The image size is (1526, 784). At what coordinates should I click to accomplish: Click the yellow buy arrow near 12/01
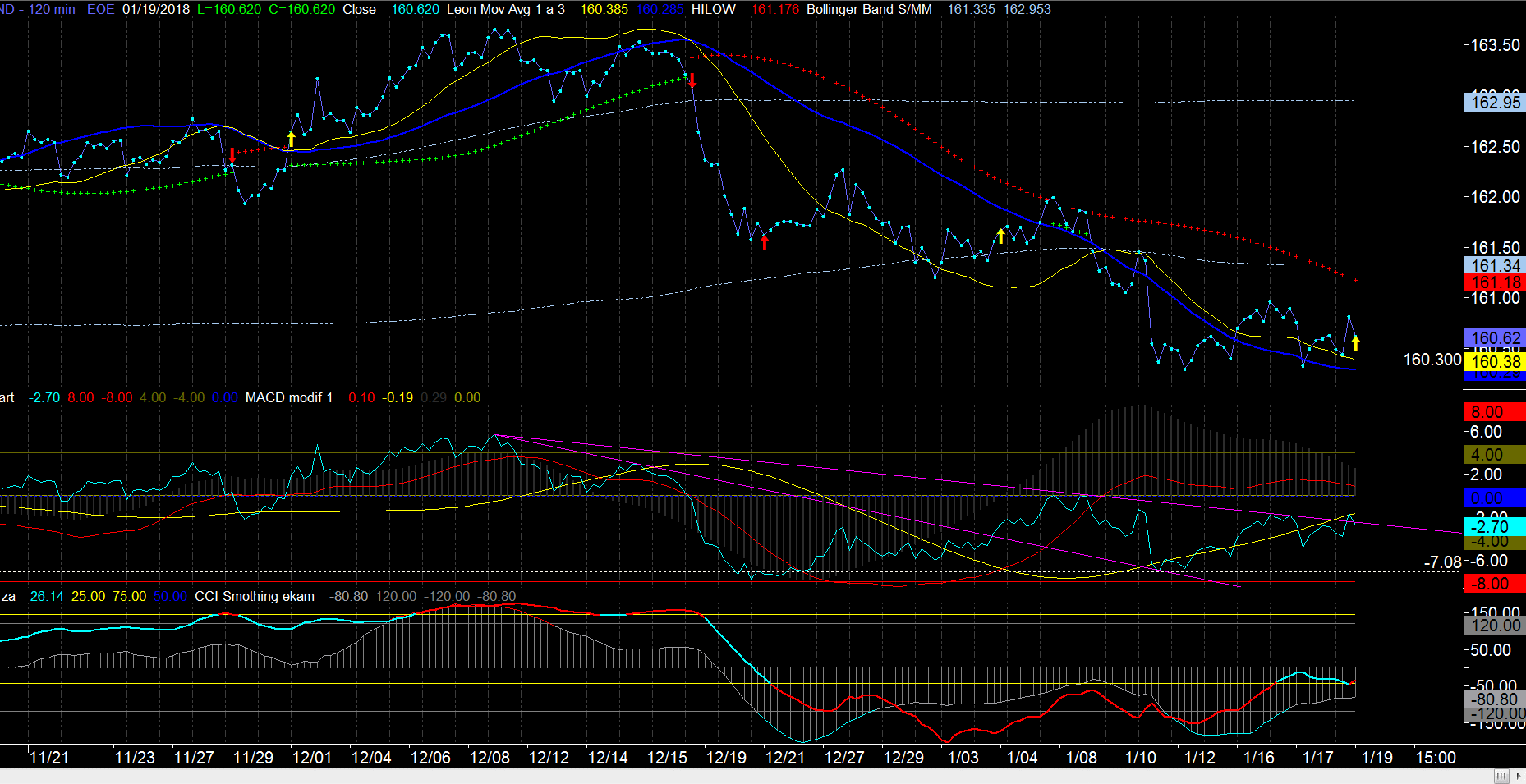(291, 139)
